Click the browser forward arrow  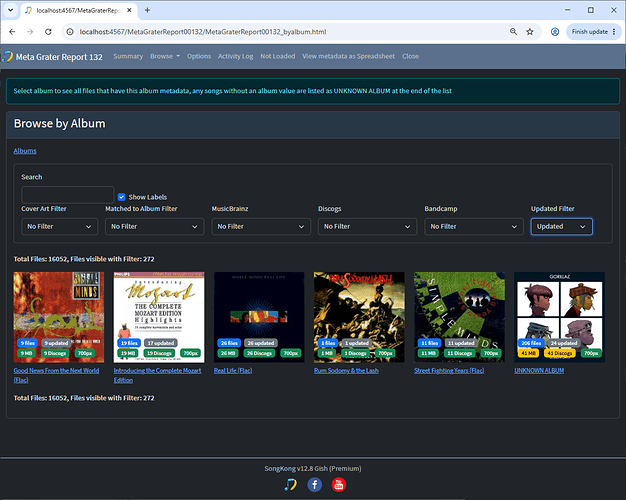tap(30, 32)
